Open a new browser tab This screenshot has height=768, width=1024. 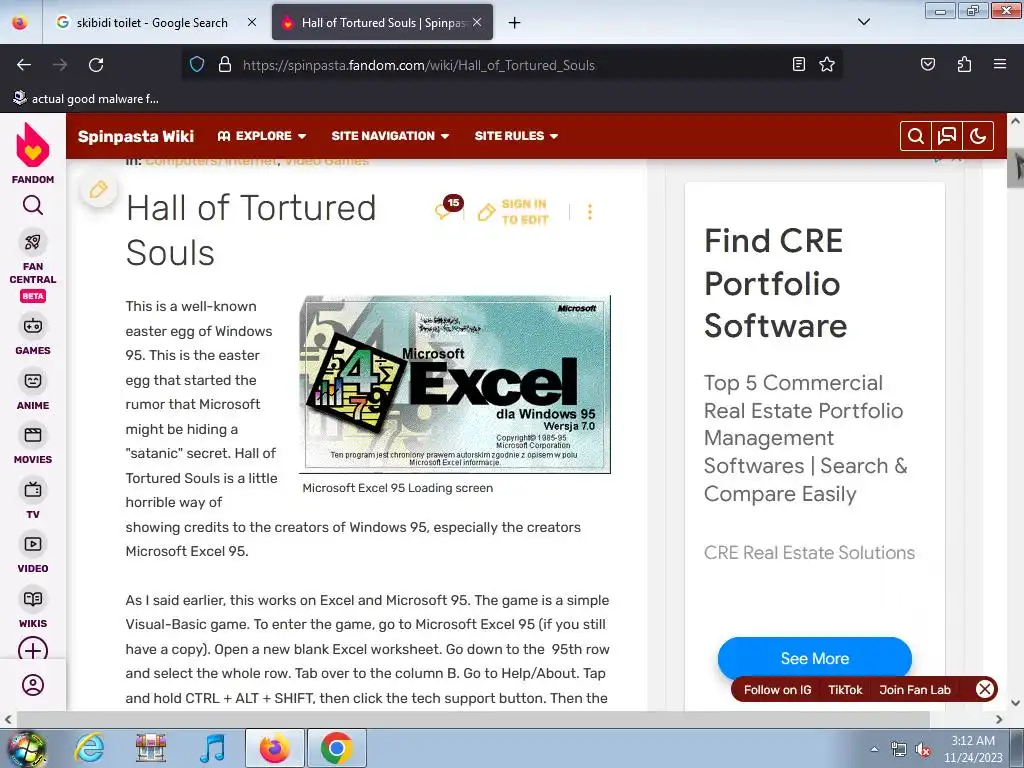515,23
